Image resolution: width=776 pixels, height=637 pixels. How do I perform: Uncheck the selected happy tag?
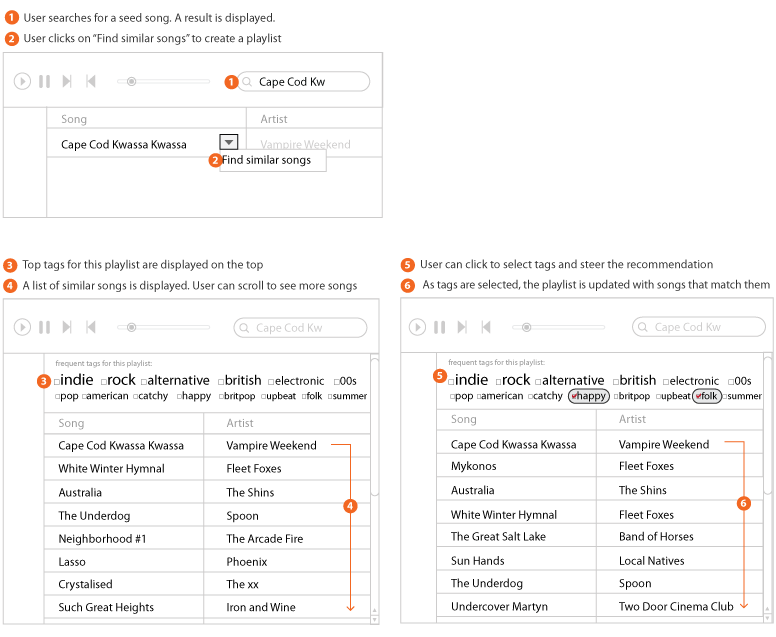pos(588,396)
